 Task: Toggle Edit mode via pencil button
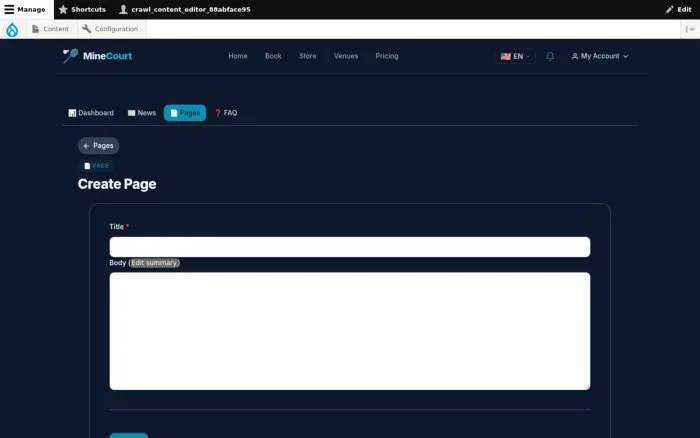[678, 9]
